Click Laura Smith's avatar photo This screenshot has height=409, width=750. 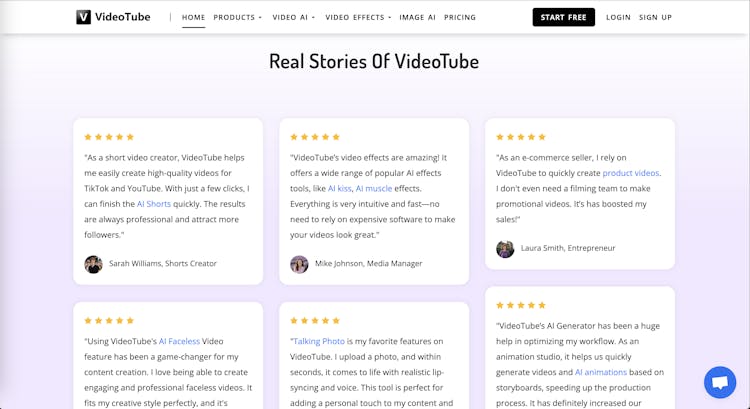(505, 248)
